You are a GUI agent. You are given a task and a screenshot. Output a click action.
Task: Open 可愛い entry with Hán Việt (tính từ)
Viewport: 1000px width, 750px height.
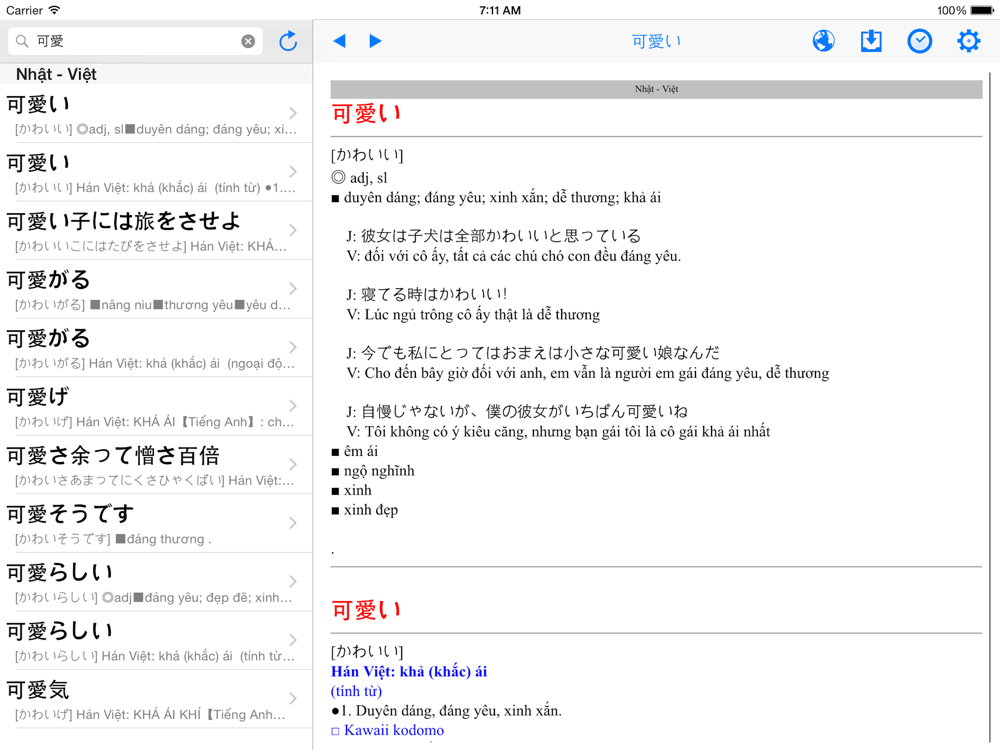tap(156, 172)
